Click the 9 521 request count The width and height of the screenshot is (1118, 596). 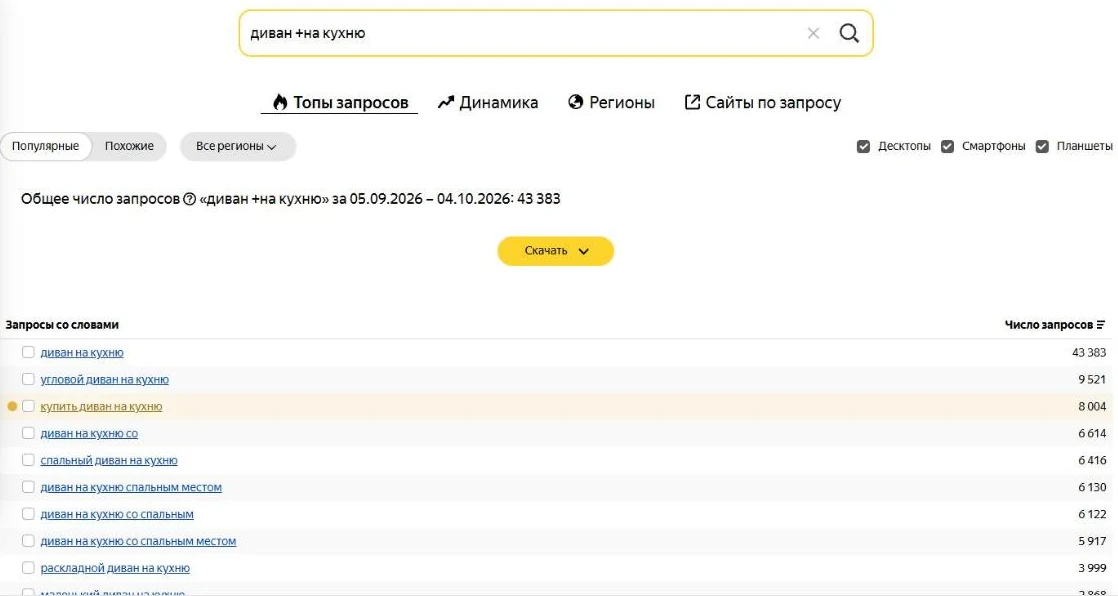coord(1092,380)
